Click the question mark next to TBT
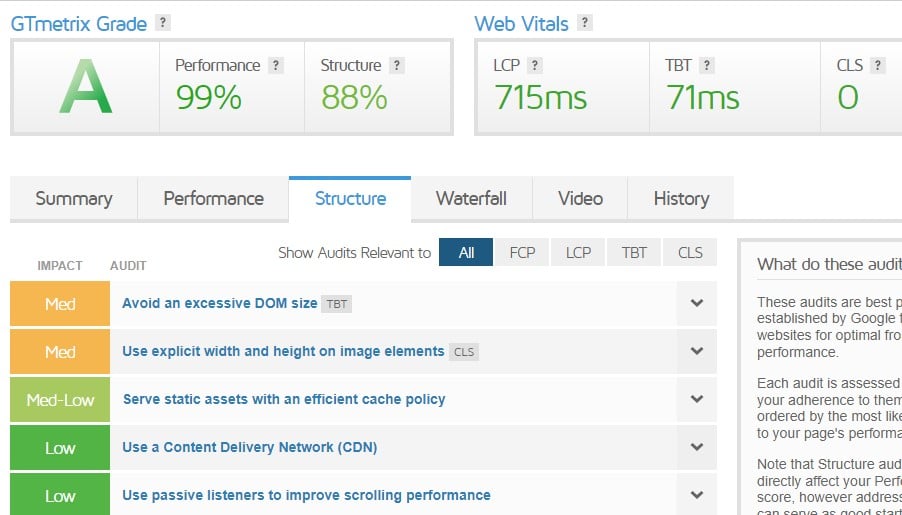The image size is (902, 515). [x=707, y=66]
